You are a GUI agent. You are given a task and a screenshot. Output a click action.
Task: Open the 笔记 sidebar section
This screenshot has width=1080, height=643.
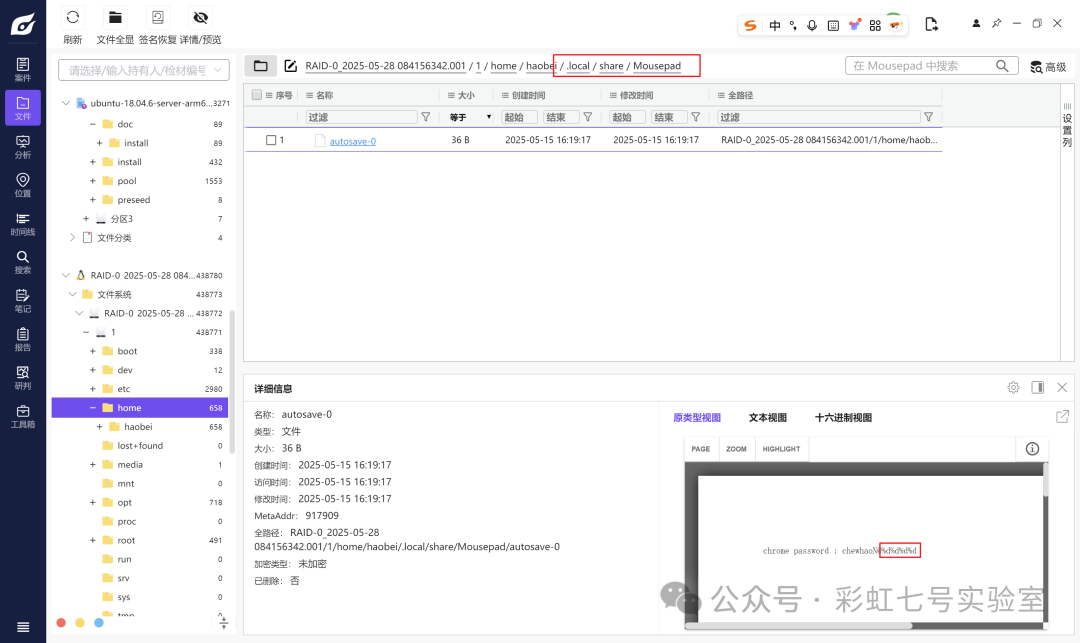click(x=23, y=300)
